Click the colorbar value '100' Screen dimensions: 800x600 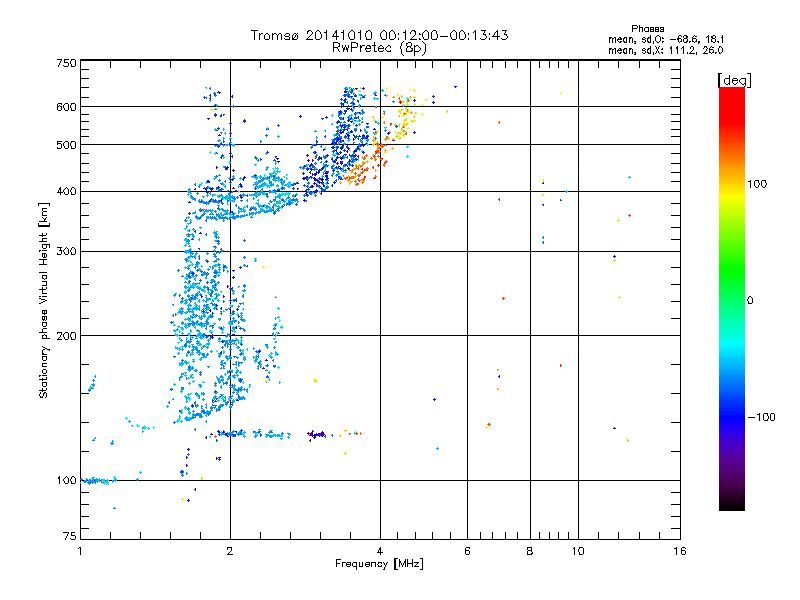[x=757, y=184]
